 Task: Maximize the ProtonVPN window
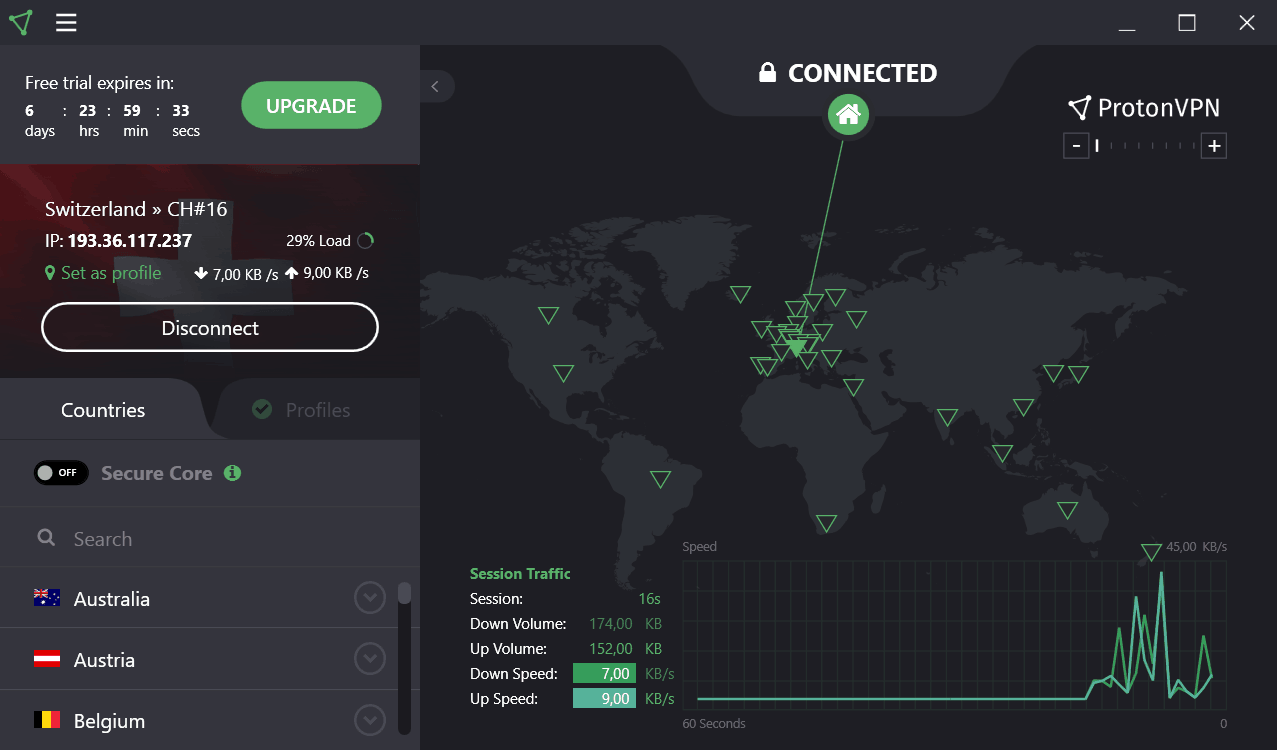[x=1187, y=23]
